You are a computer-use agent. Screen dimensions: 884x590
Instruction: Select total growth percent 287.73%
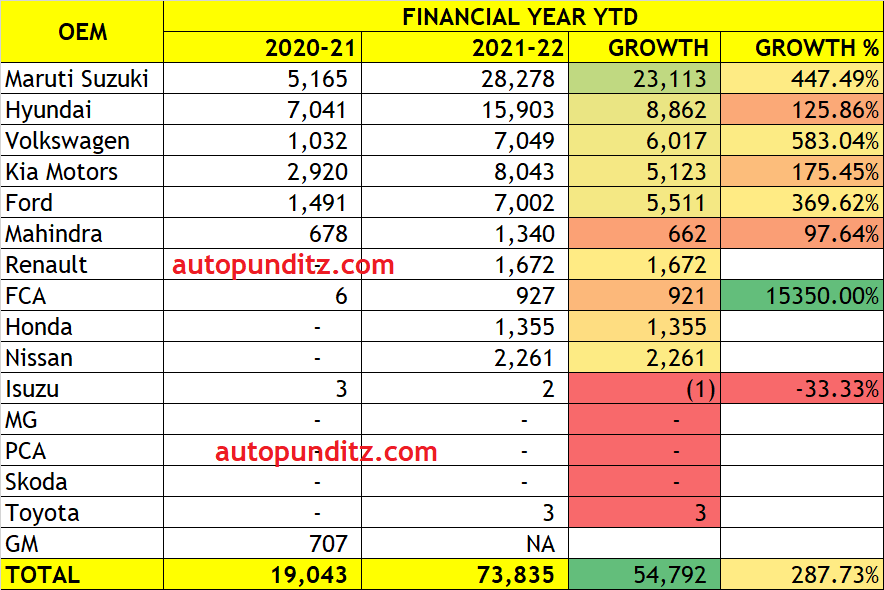pyautogui.click(x=802, y=574)
